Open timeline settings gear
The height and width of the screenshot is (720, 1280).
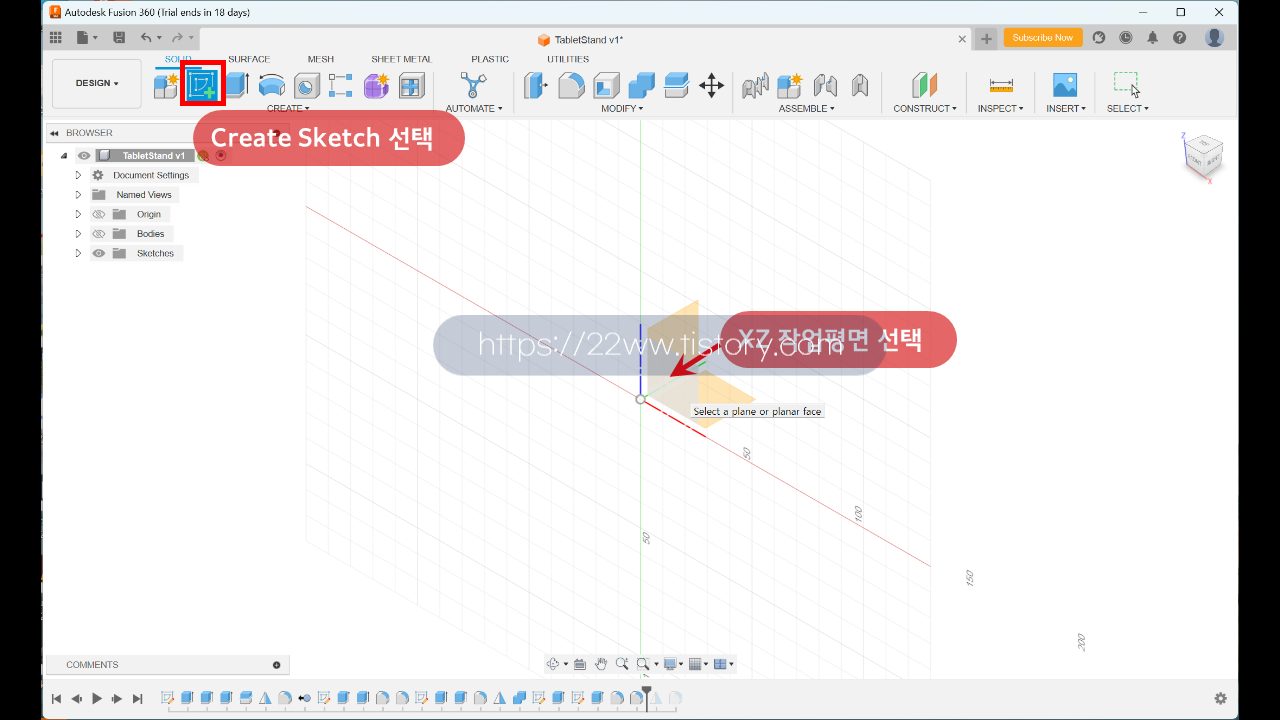click(1220, 699)
